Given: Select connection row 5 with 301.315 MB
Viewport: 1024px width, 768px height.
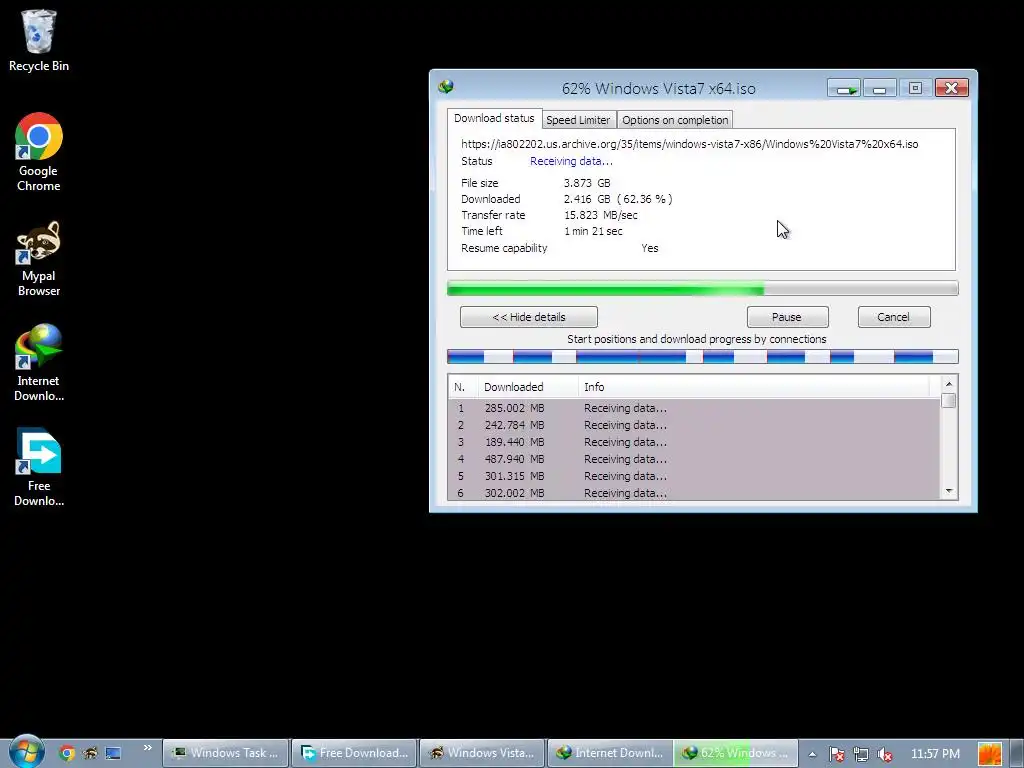Looking at the screenshot, I should [x=694, y=476].
